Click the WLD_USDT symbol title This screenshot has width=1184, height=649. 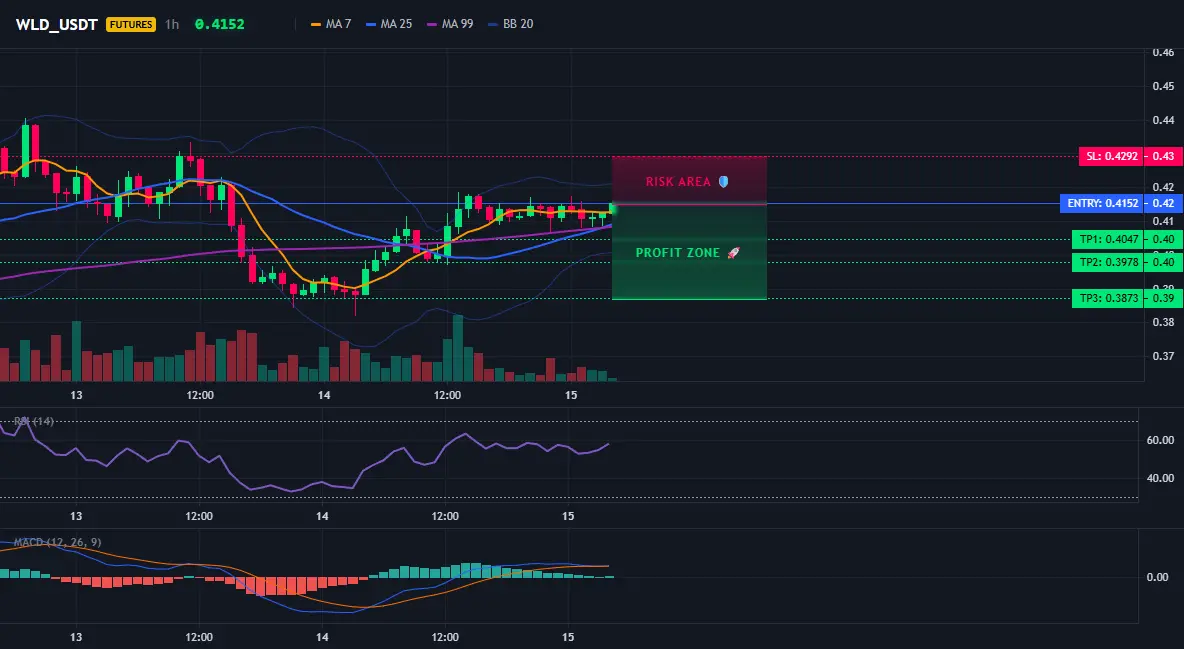pos(57,24)
